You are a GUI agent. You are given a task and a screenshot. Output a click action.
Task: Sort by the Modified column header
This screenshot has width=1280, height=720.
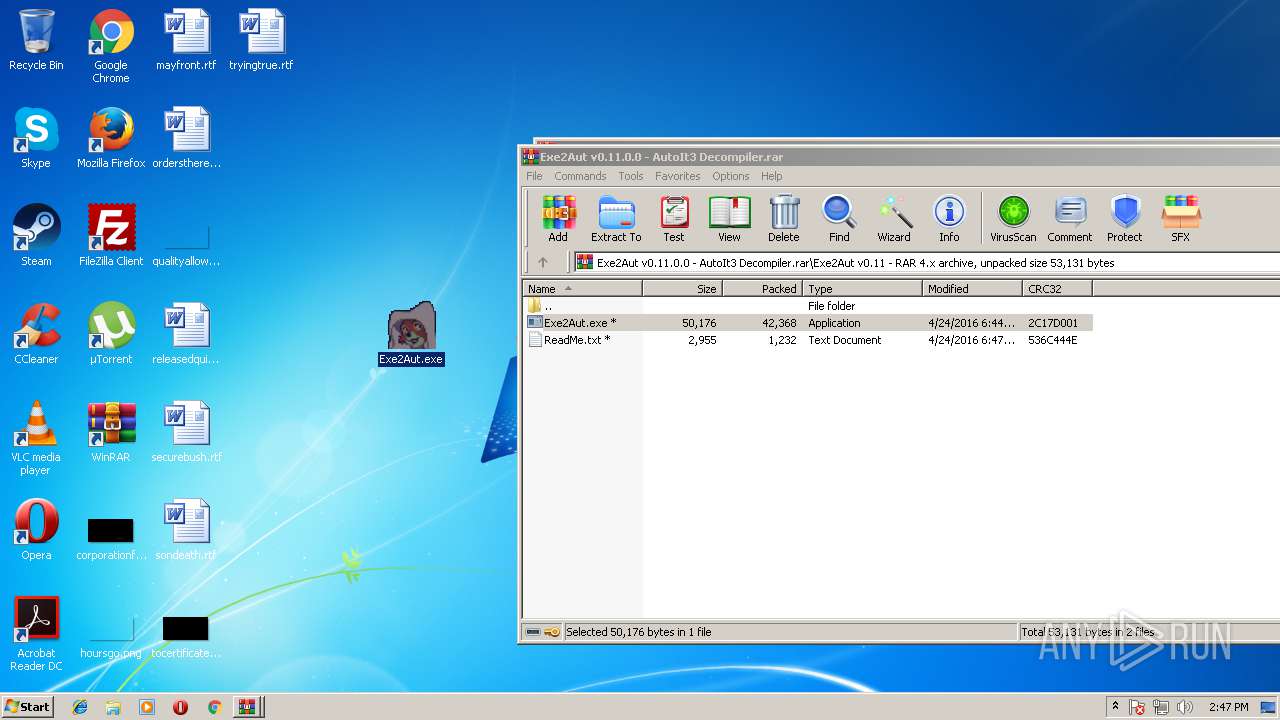pyautogui.click(x=972, y=289)
